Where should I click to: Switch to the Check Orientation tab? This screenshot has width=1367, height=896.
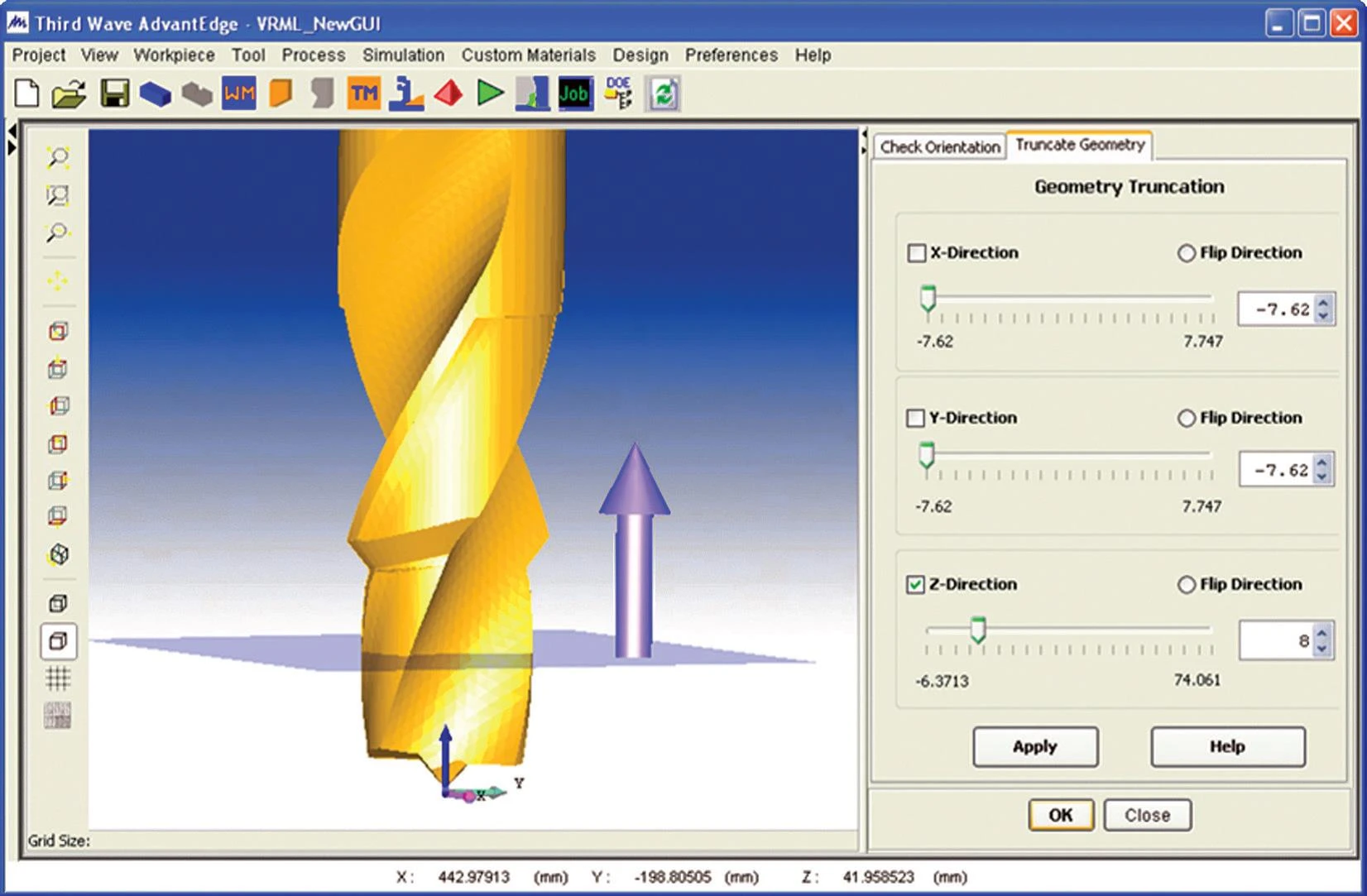tap(939, 147)
